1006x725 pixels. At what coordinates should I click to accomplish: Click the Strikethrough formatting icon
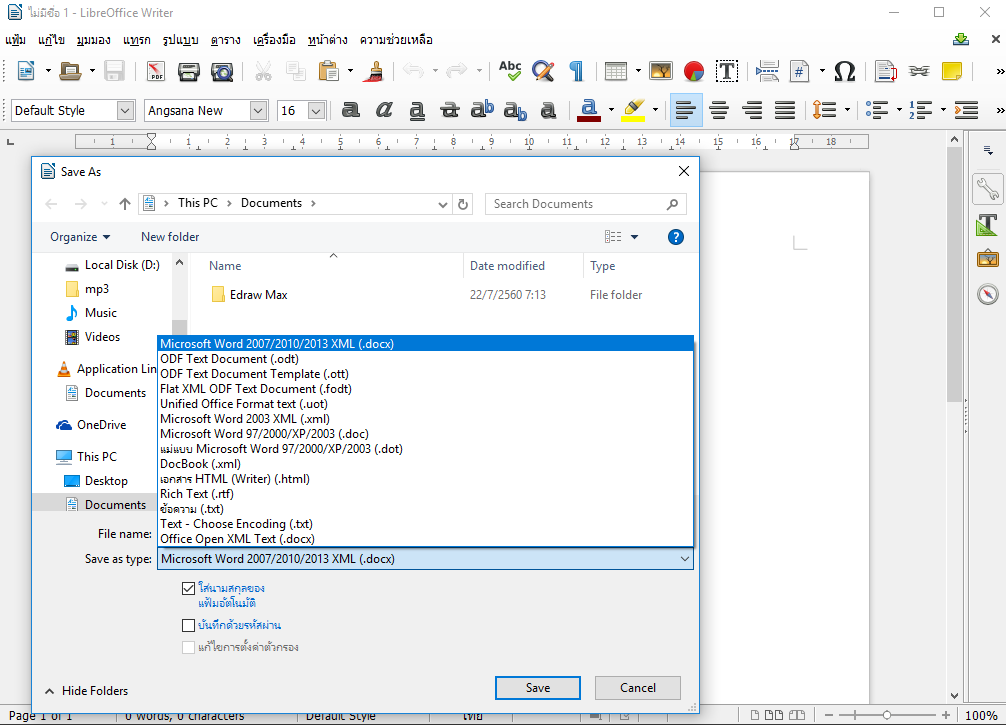pos(450,110)
